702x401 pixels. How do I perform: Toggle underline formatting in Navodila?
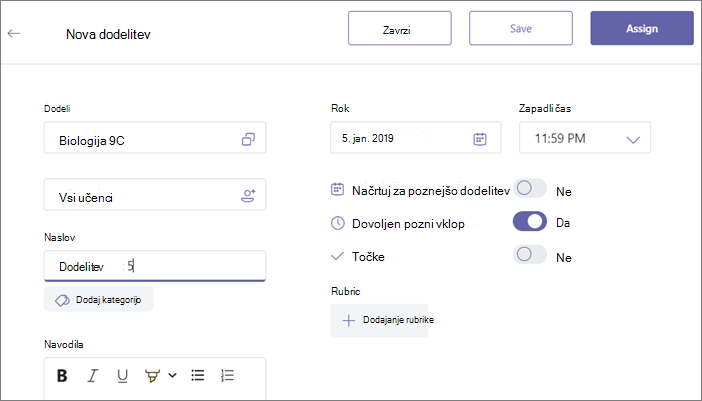tap(122, 375)
